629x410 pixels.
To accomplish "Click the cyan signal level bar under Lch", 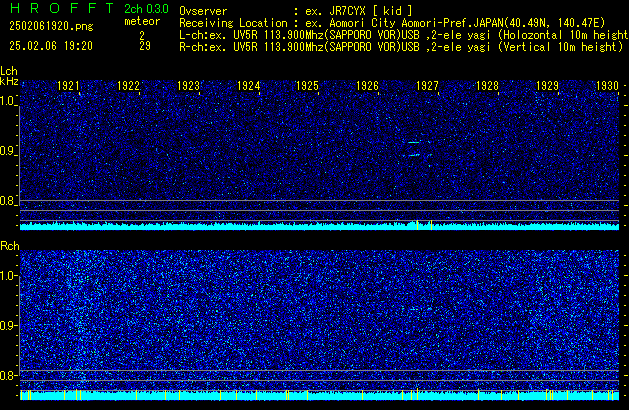I will pos(319,226).
